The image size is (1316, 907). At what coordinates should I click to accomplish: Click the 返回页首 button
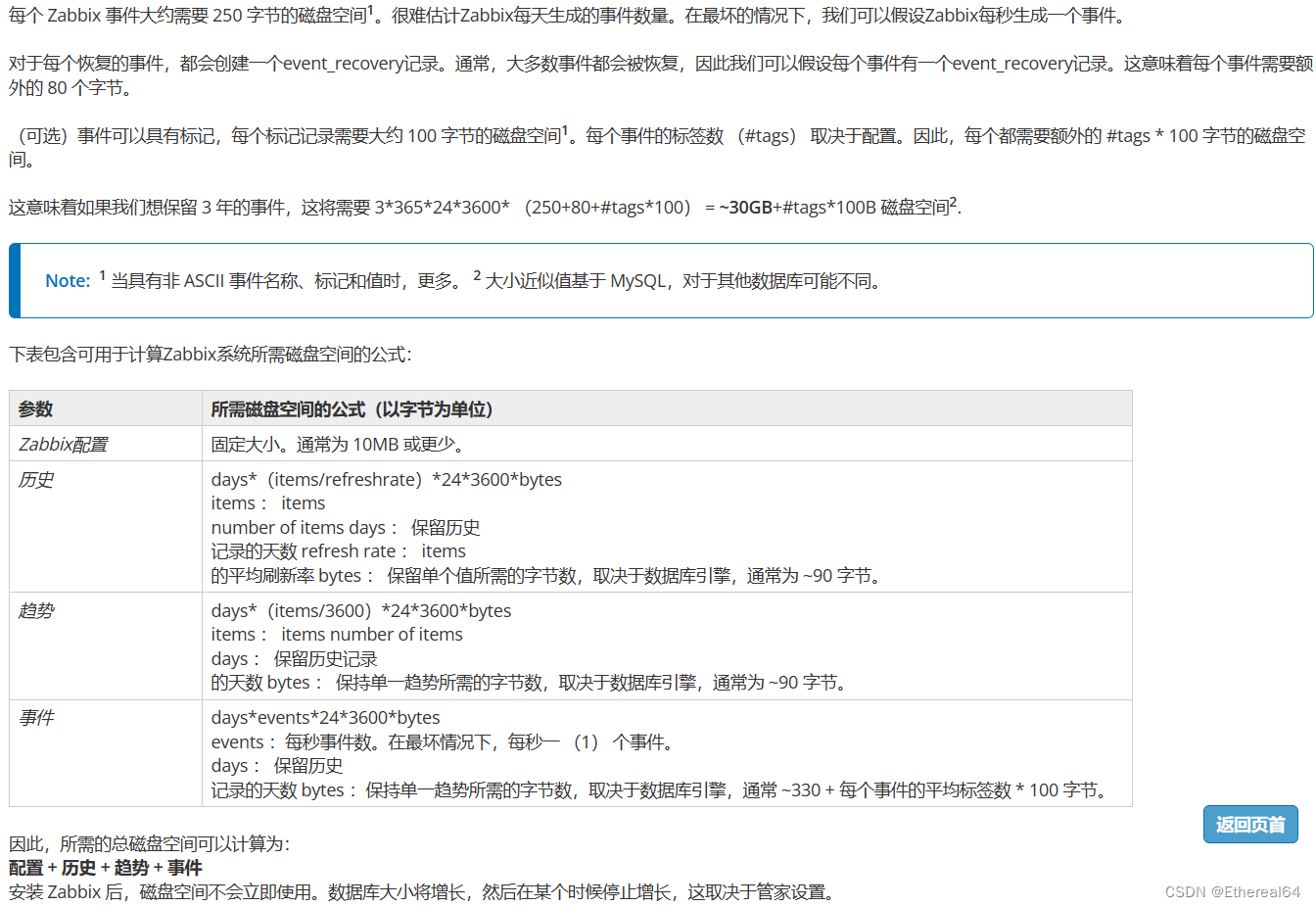click(x=1250, y=825)
